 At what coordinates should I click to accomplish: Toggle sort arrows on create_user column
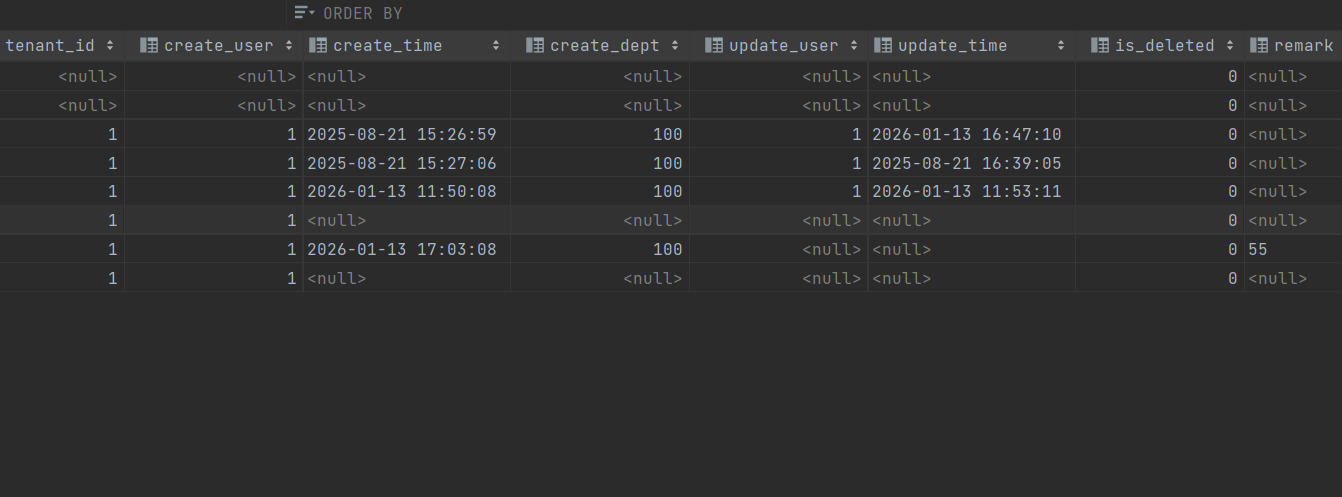[288, 45]
